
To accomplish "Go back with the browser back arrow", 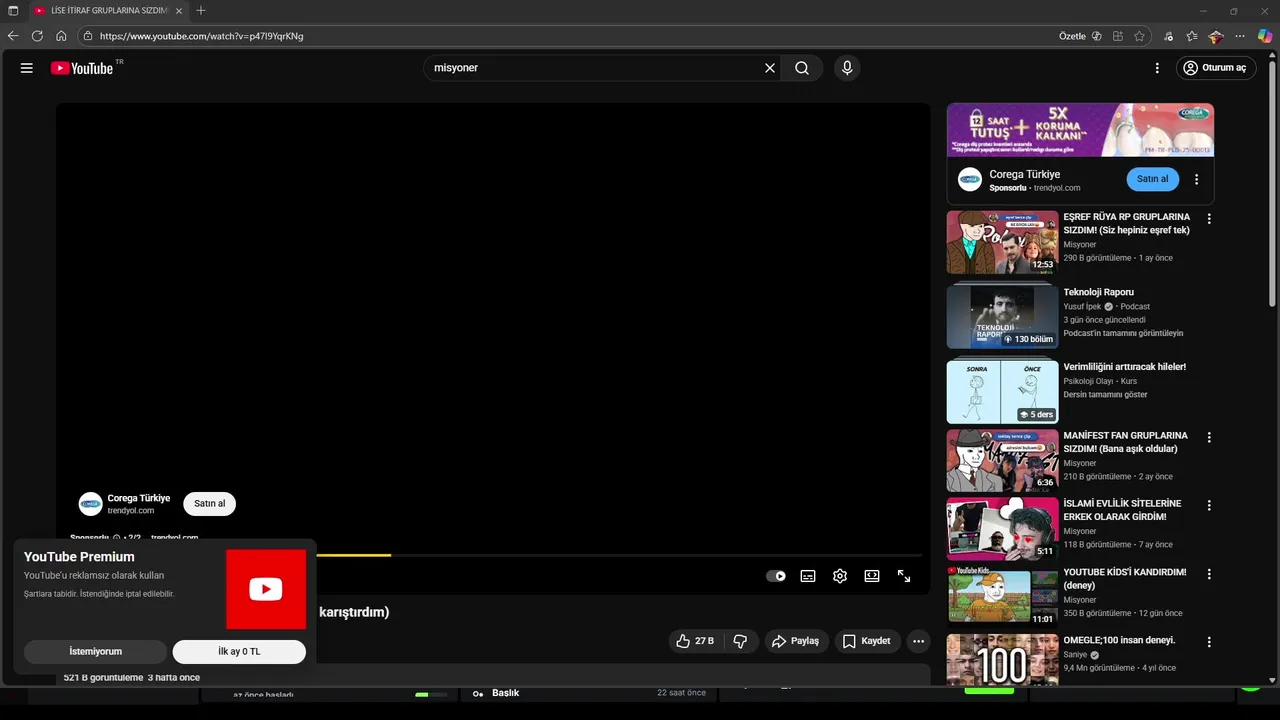I will point(13,36).
